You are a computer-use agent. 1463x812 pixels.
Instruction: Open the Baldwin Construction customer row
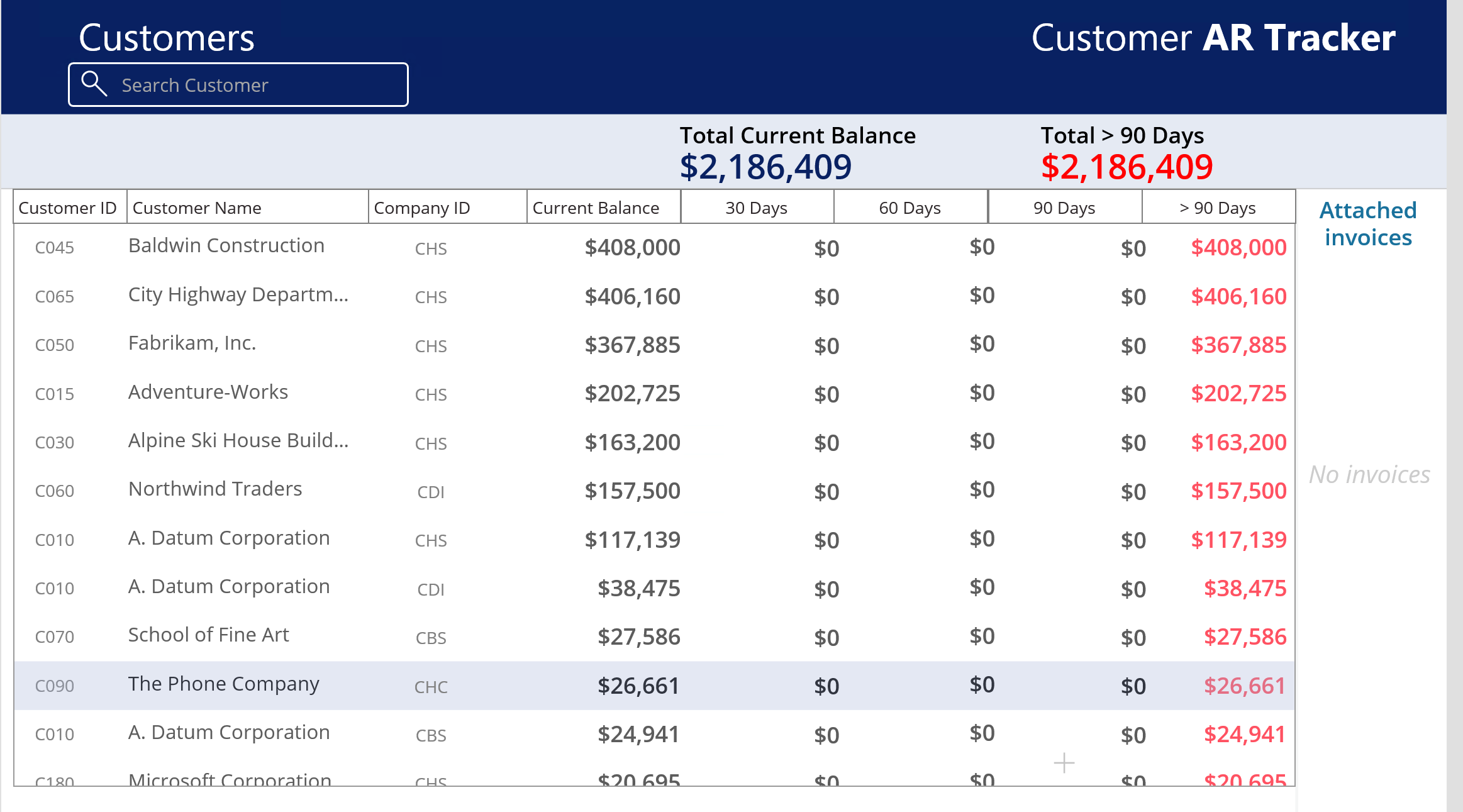[226, 246]
